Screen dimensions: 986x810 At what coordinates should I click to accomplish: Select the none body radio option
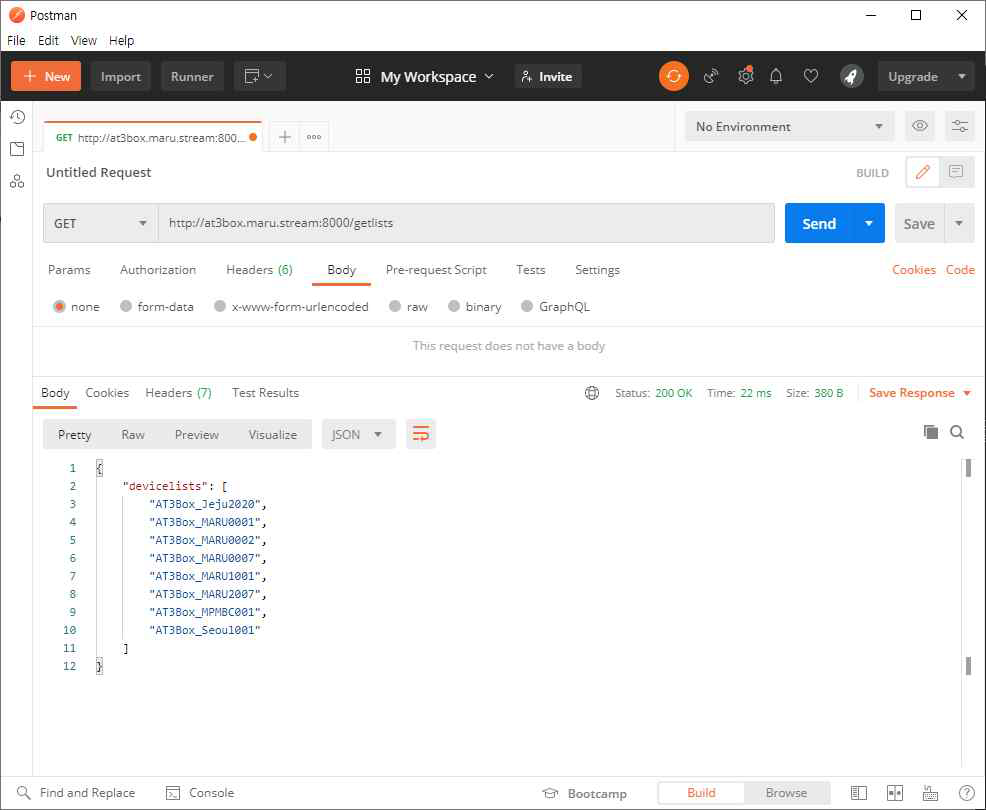click(x=60, y=306)
